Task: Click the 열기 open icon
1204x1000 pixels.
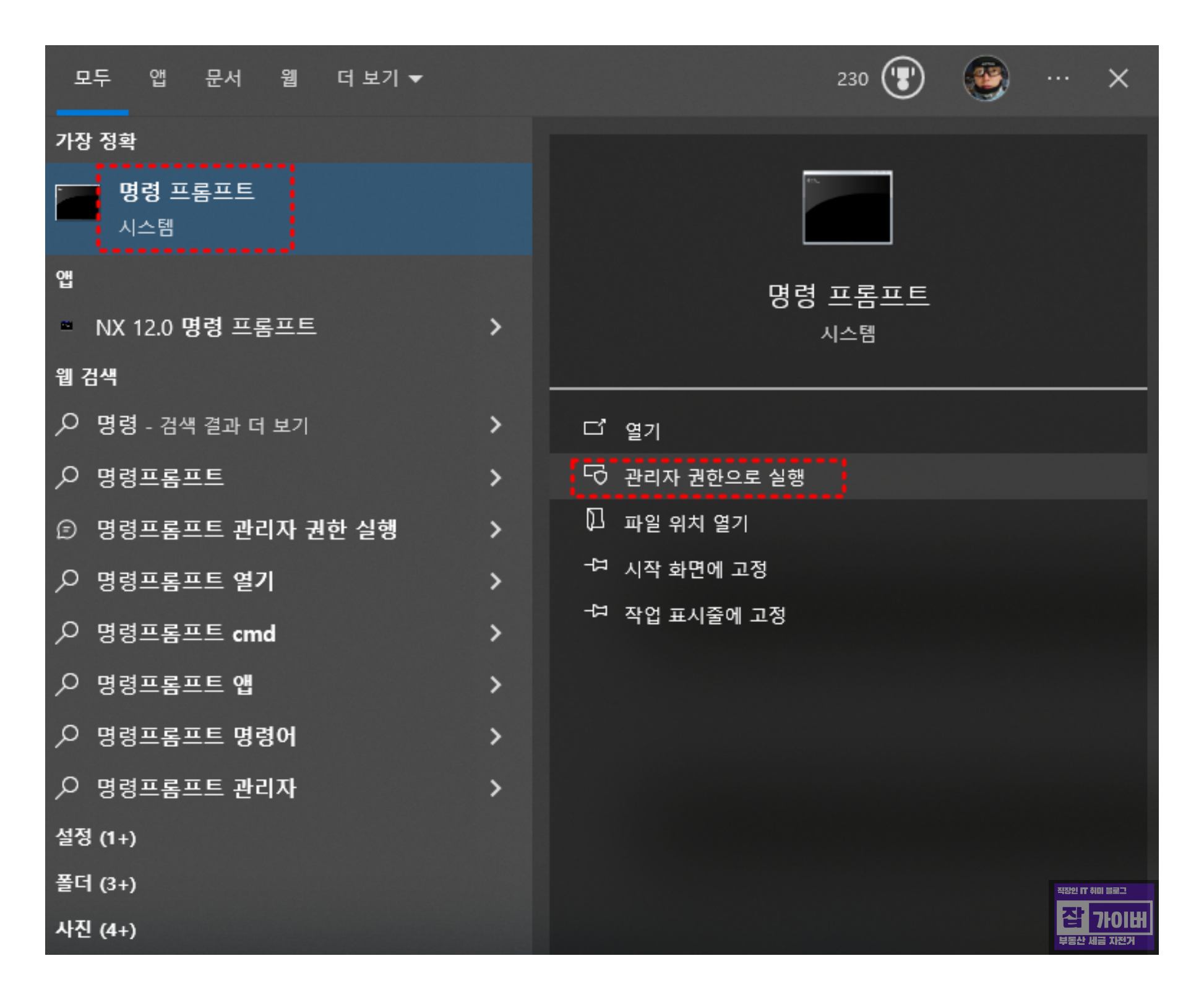Action: click(x=595, y=428)
